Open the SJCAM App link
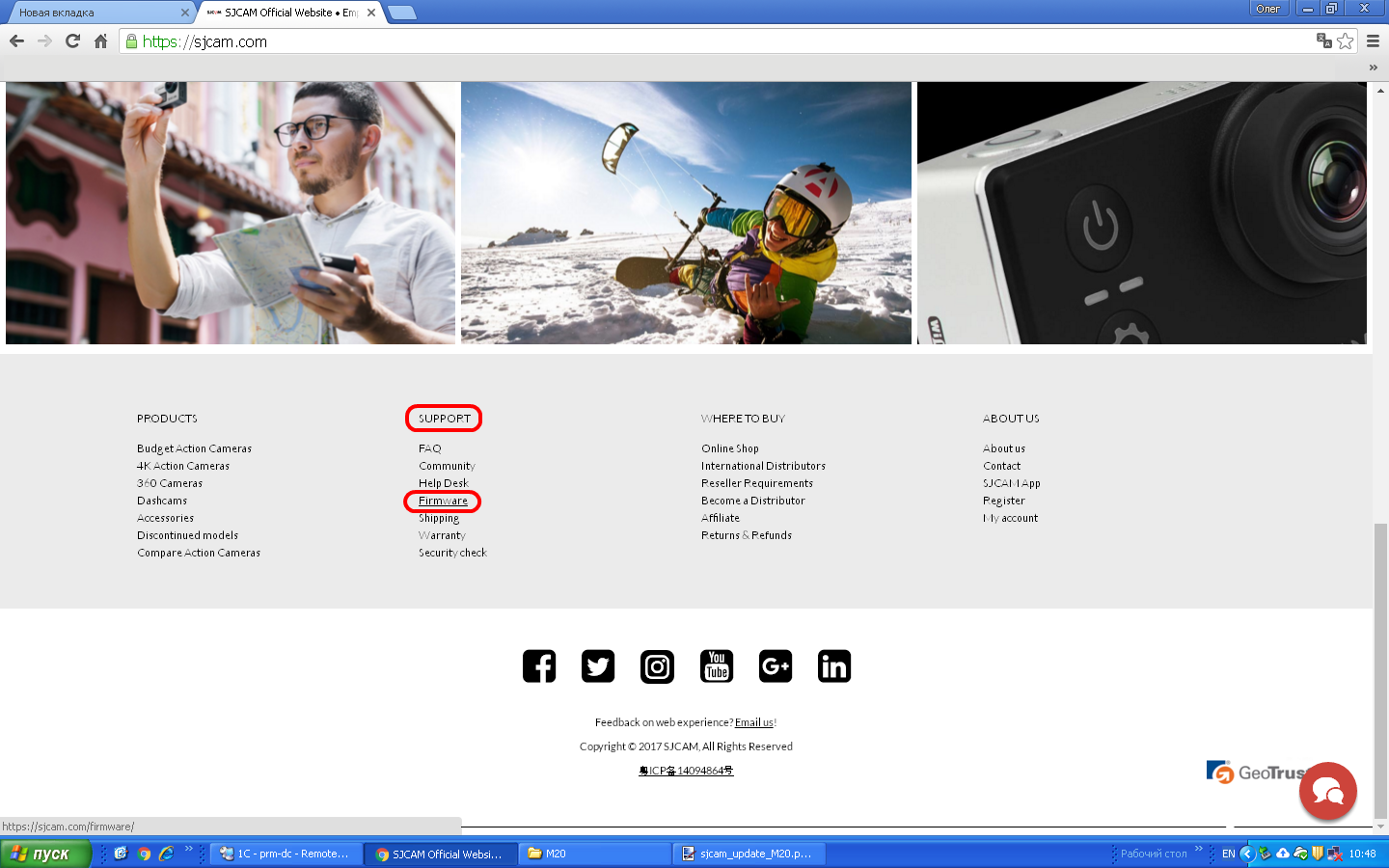 (x=1012, y=483)
